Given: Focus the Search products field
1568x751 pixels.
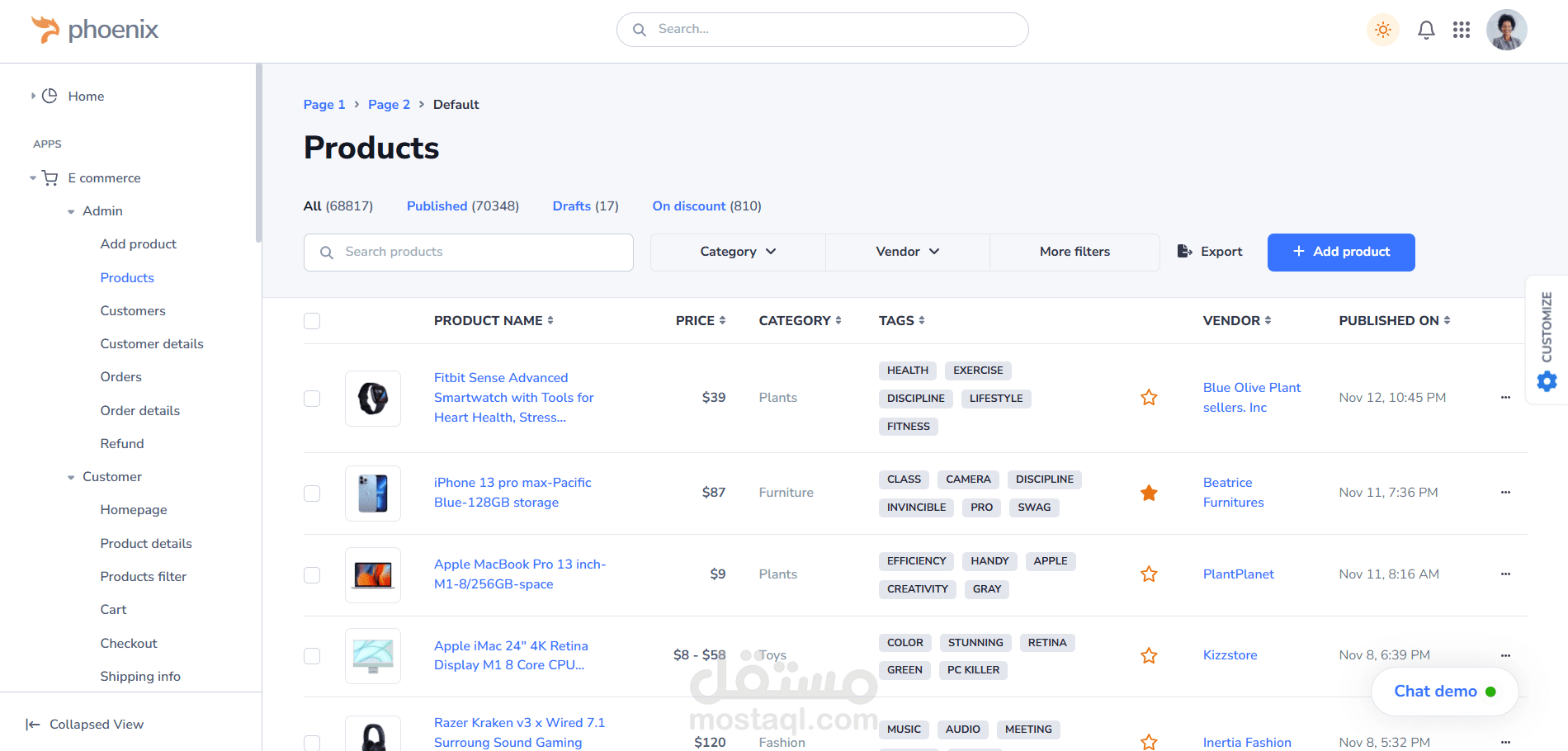Looking at the screenshot, I should click(469, 252).
